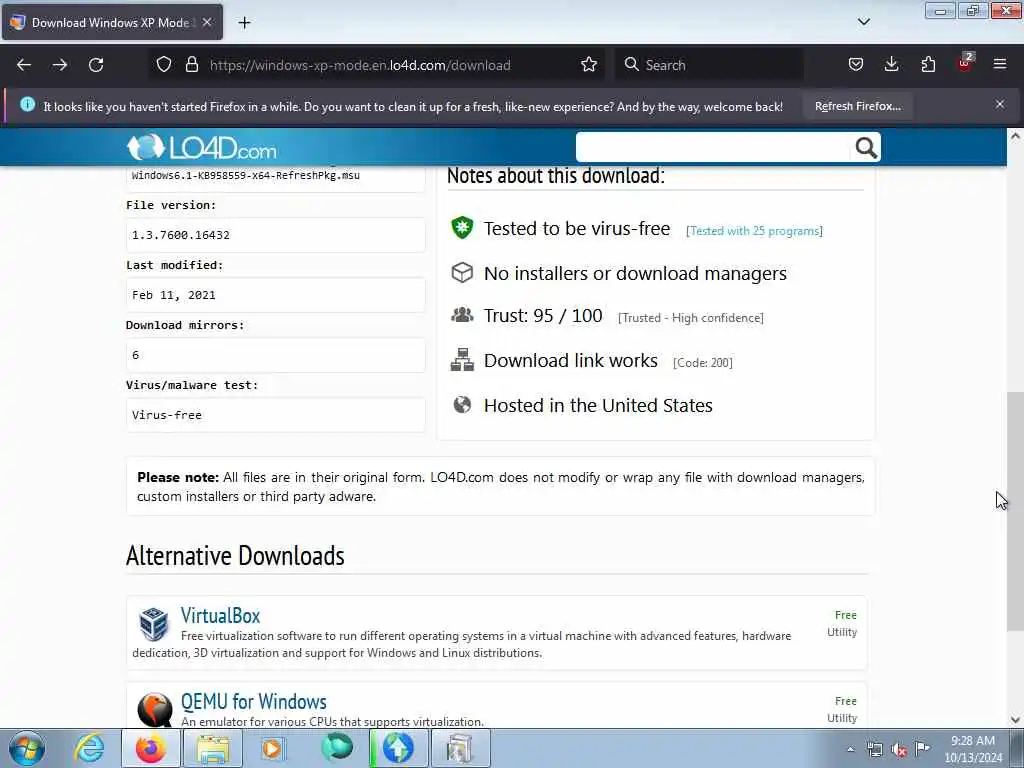1024x768 pixels.
Task: Reload the current page
Action: tap(96, 65)
